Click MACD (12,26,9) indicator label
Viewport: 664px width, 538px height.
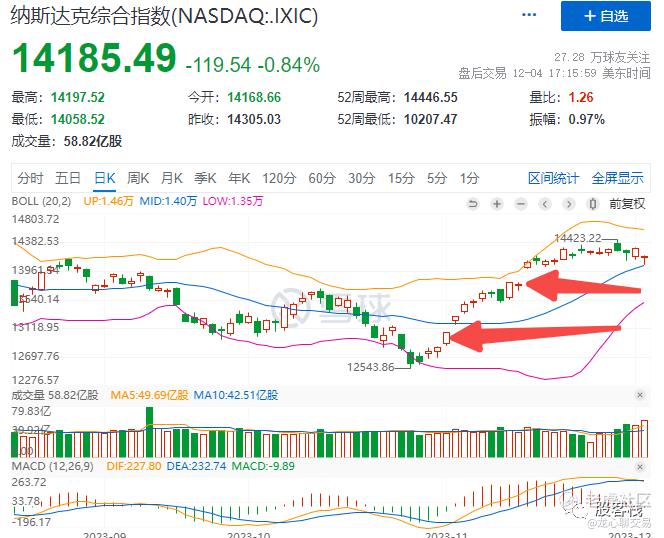pyautogui.click(x=53, y=466)
